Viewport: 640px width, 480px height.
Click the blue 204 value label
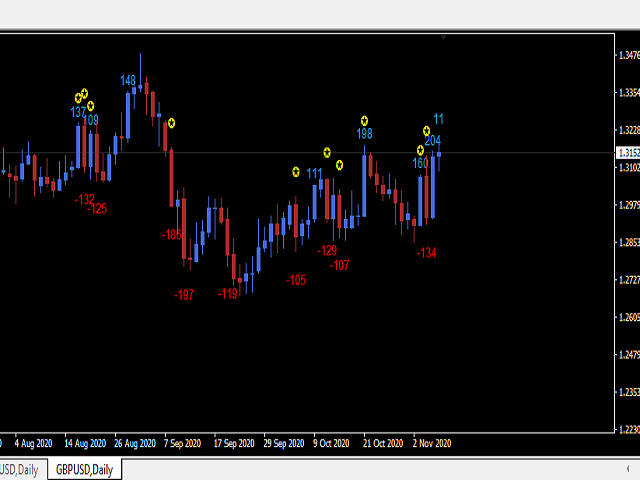pyautogui.click(x=433, y=140)
